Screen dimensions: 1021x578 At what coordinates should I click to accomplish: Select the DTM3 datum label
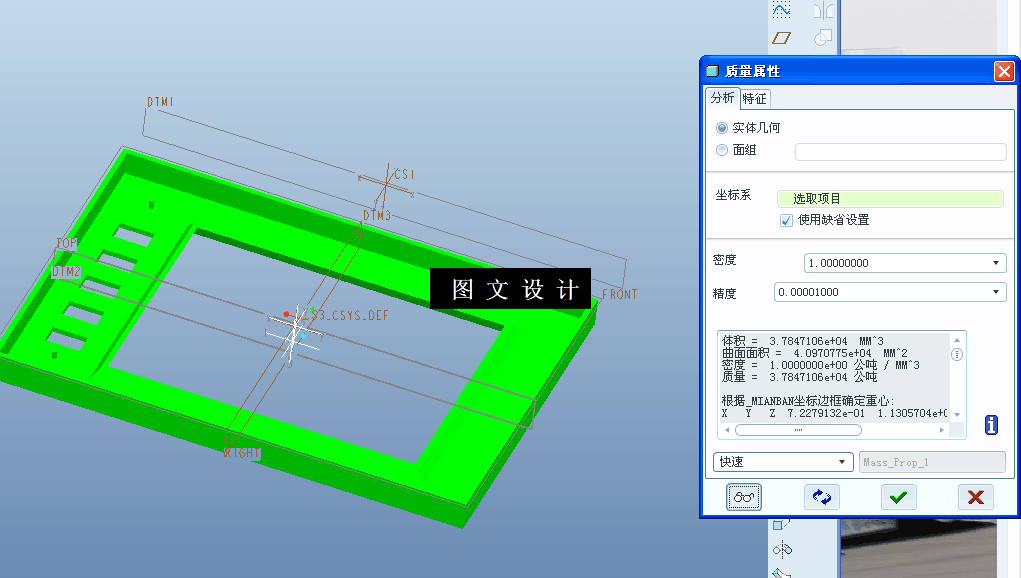point(377,215)
